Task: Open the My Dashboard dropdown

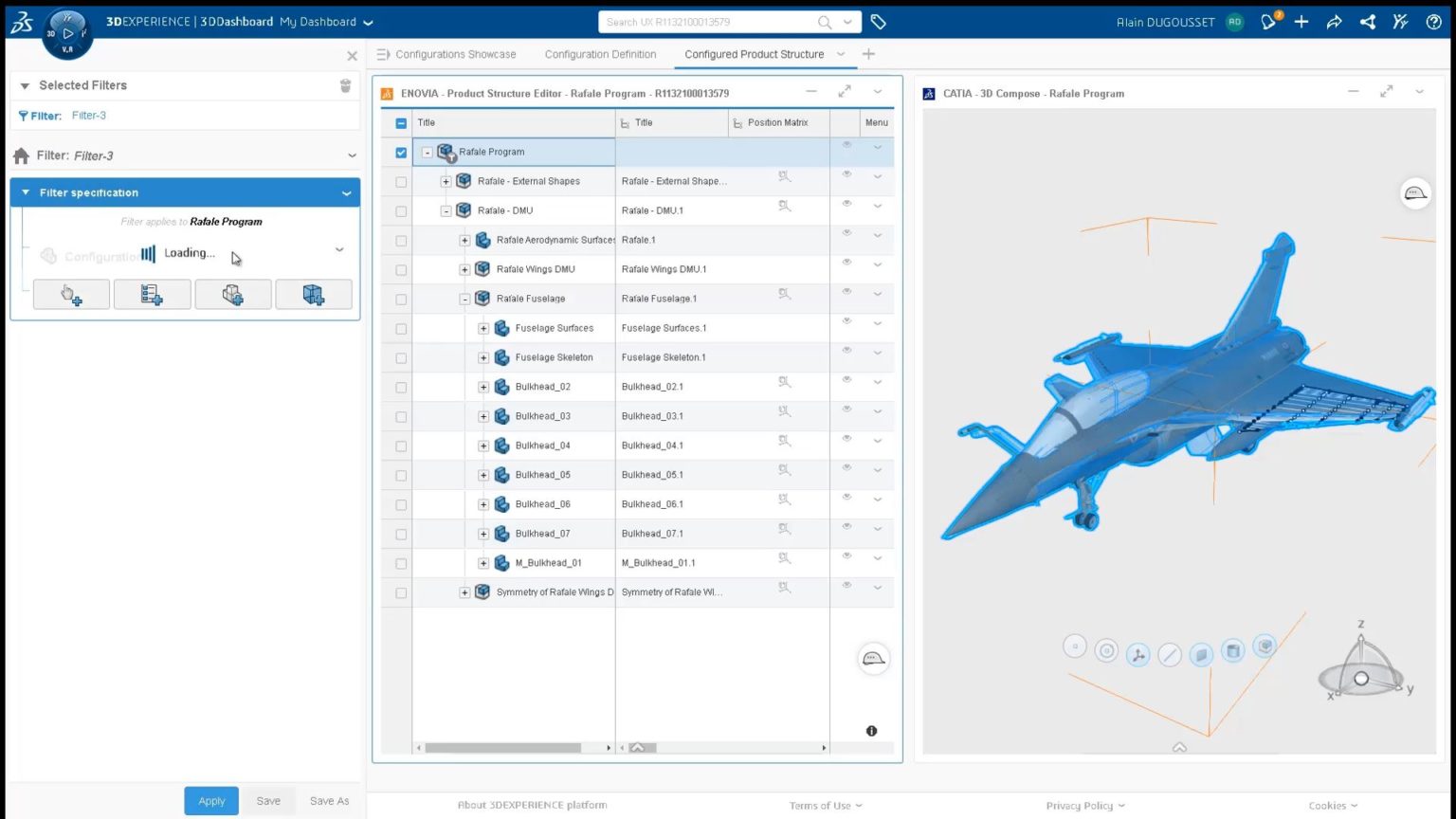Action: (x=368, y=23)
